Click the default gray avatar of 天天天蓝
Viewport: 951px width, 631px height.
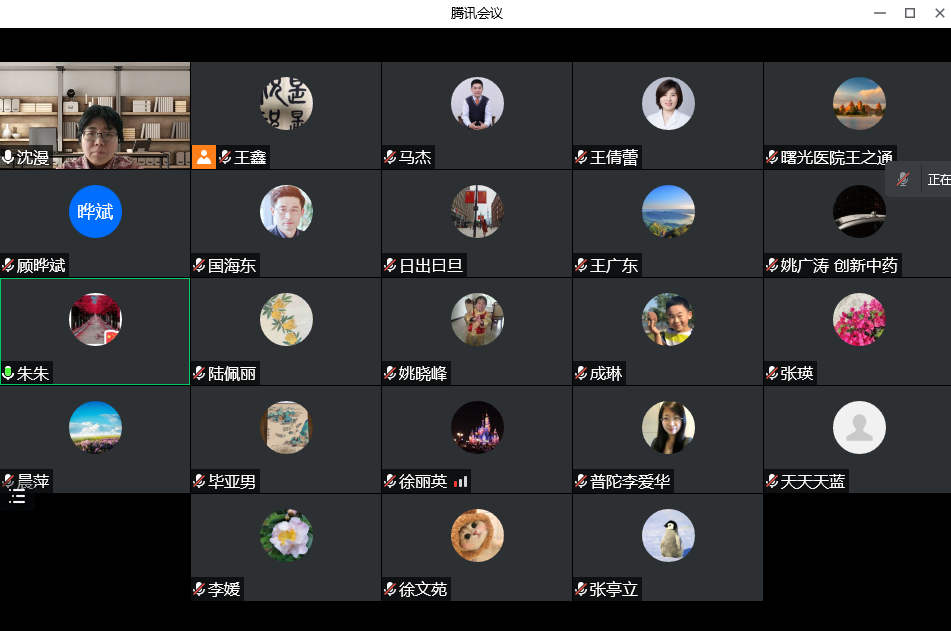859,428
